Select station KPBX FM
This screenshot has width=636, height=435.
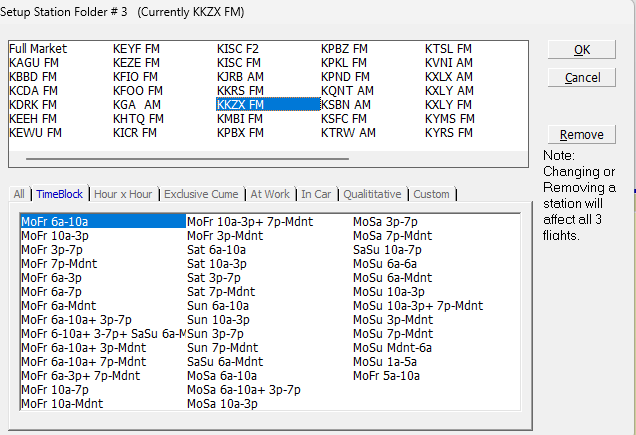click(x=240, y=133)
